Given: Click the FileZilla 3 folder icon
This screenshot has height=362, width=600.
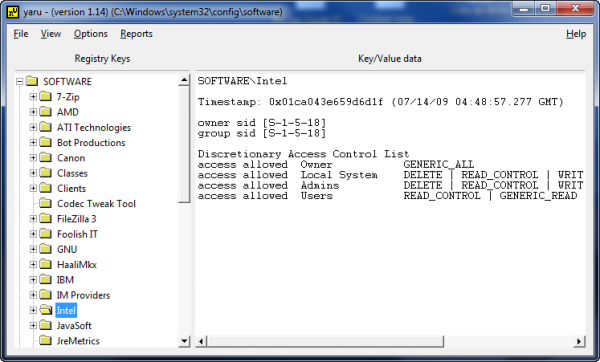Looking at the screenshot, I should coord(46,219).
